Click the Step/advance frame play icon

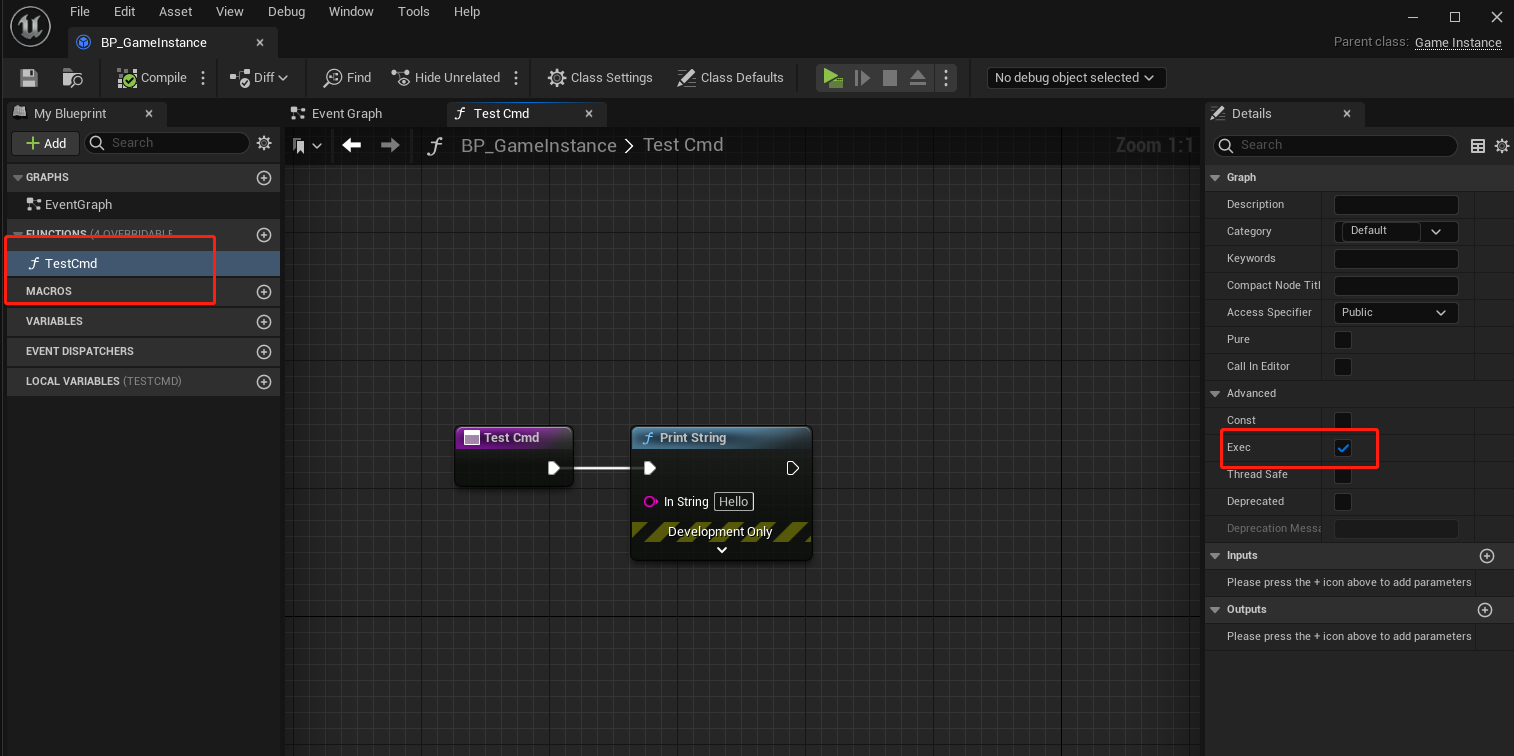pos(862,78)
